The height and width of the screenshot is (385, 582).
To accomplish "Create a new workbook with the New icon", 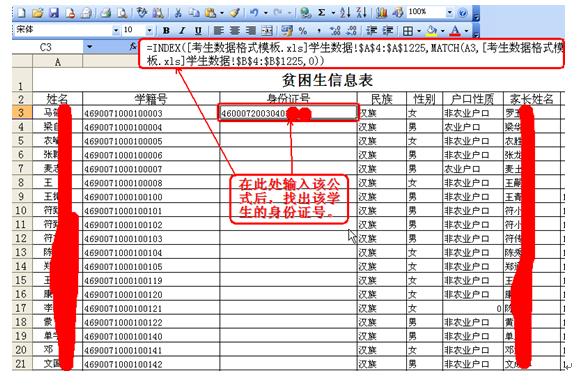I will (x=21, y=14).
